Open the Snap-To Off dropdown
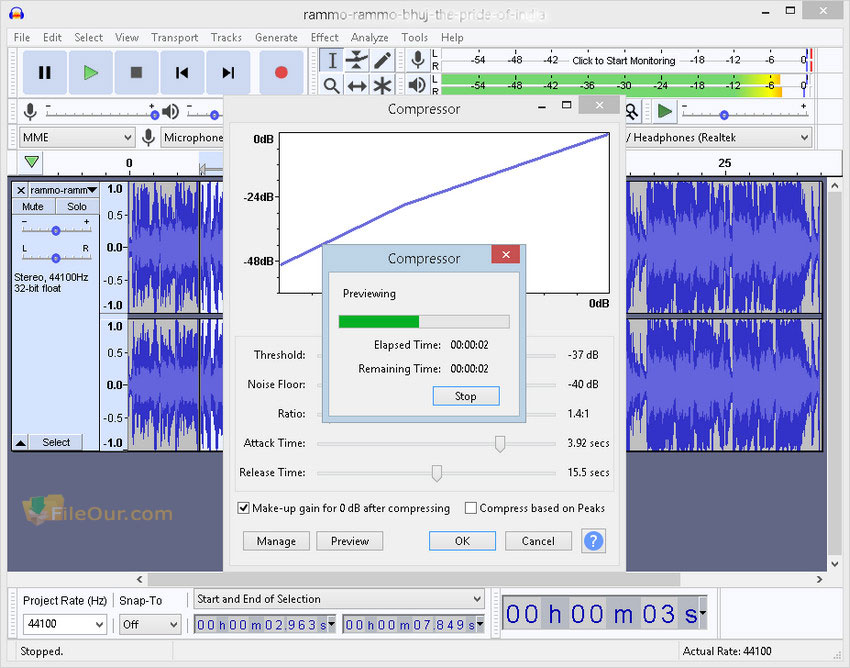The height and width of the screenshot is (668, 850). tap(150, 624)
